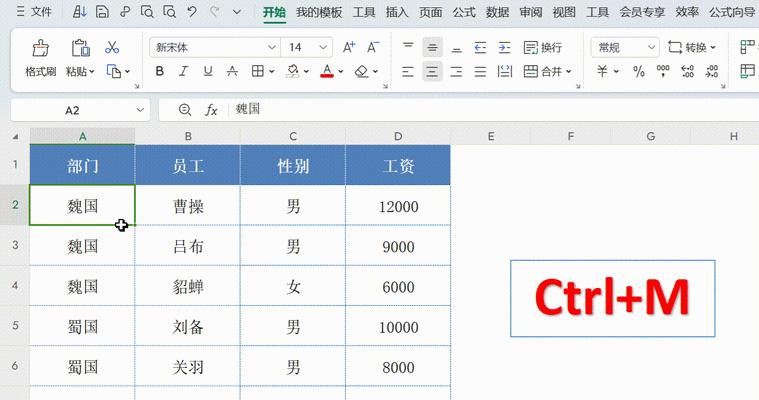This screenshot has height=400, width=759.
Task: Click the sort A-down icon in the quick access bar
Action: pos(79,12)
